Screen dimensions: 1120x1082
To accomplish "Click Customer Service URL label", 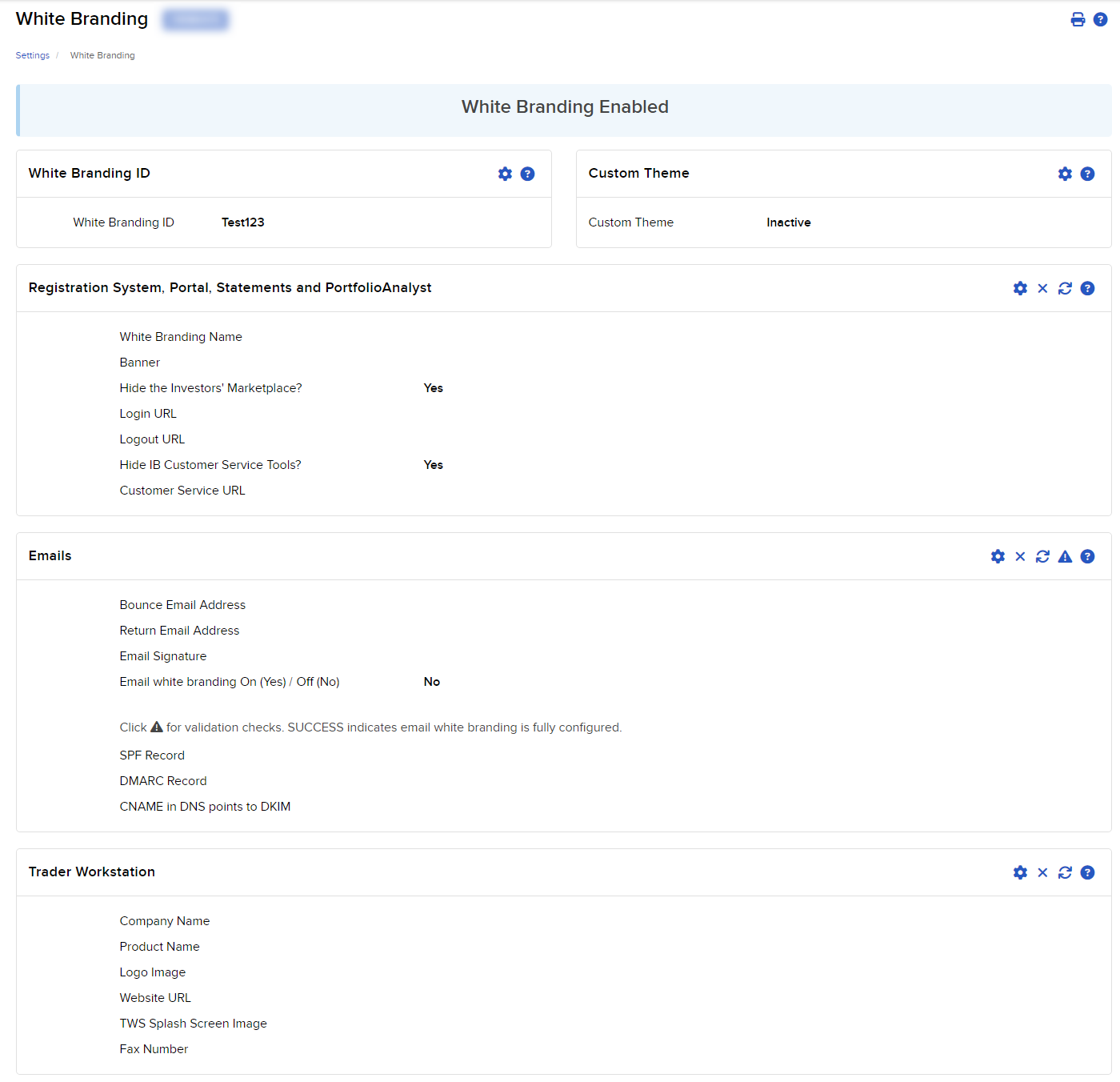I will [x=182, y=491].
